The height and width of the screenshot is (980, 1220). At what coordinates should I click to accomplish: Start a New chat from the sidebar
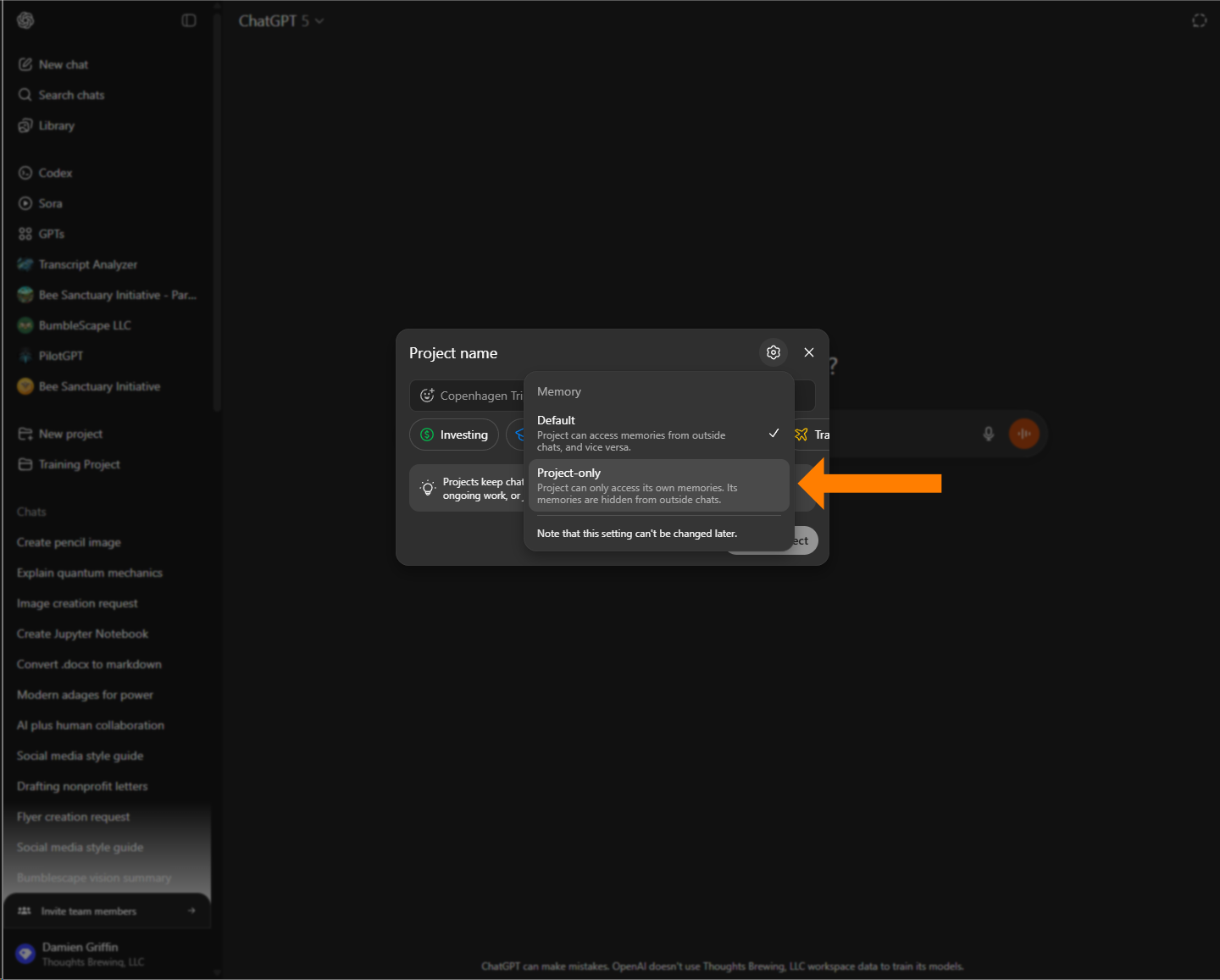(x=64, y=64)
